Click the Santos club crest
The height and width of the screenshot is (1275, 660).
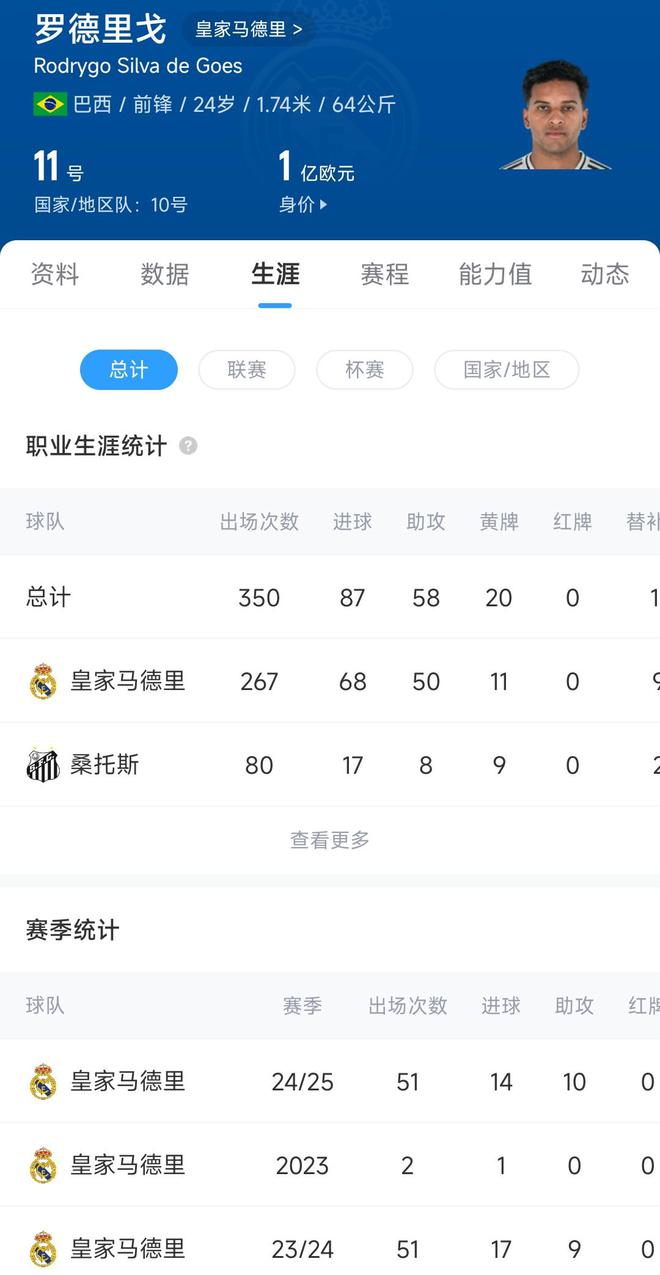click(x=43, y=765)
